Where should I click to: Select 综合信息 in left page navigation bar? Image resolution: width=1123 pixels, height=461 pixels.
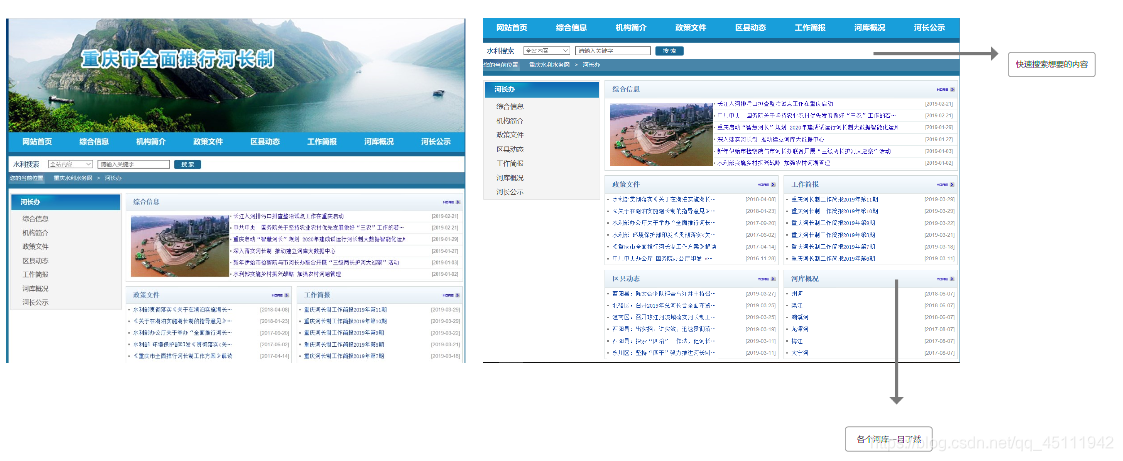[94, 142]
